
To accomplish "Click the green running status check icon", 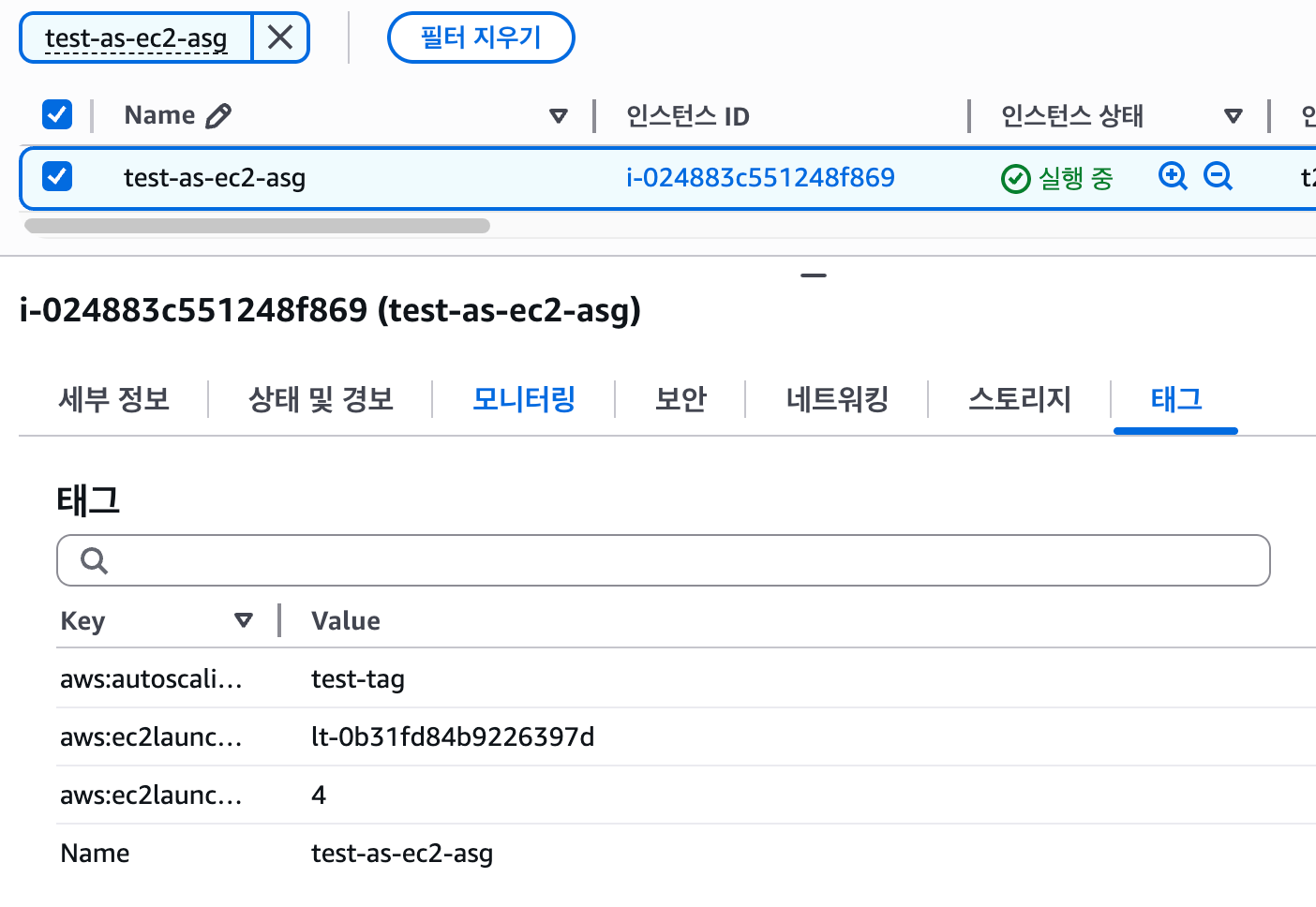I will pyautogui.click(x=1016, y=178).
